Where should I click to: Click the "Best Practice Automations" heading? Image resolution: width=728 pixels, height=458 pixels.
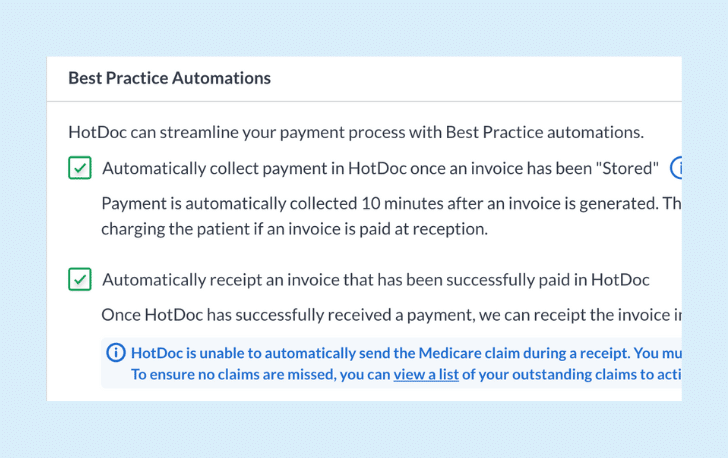[x=169, y=78]
